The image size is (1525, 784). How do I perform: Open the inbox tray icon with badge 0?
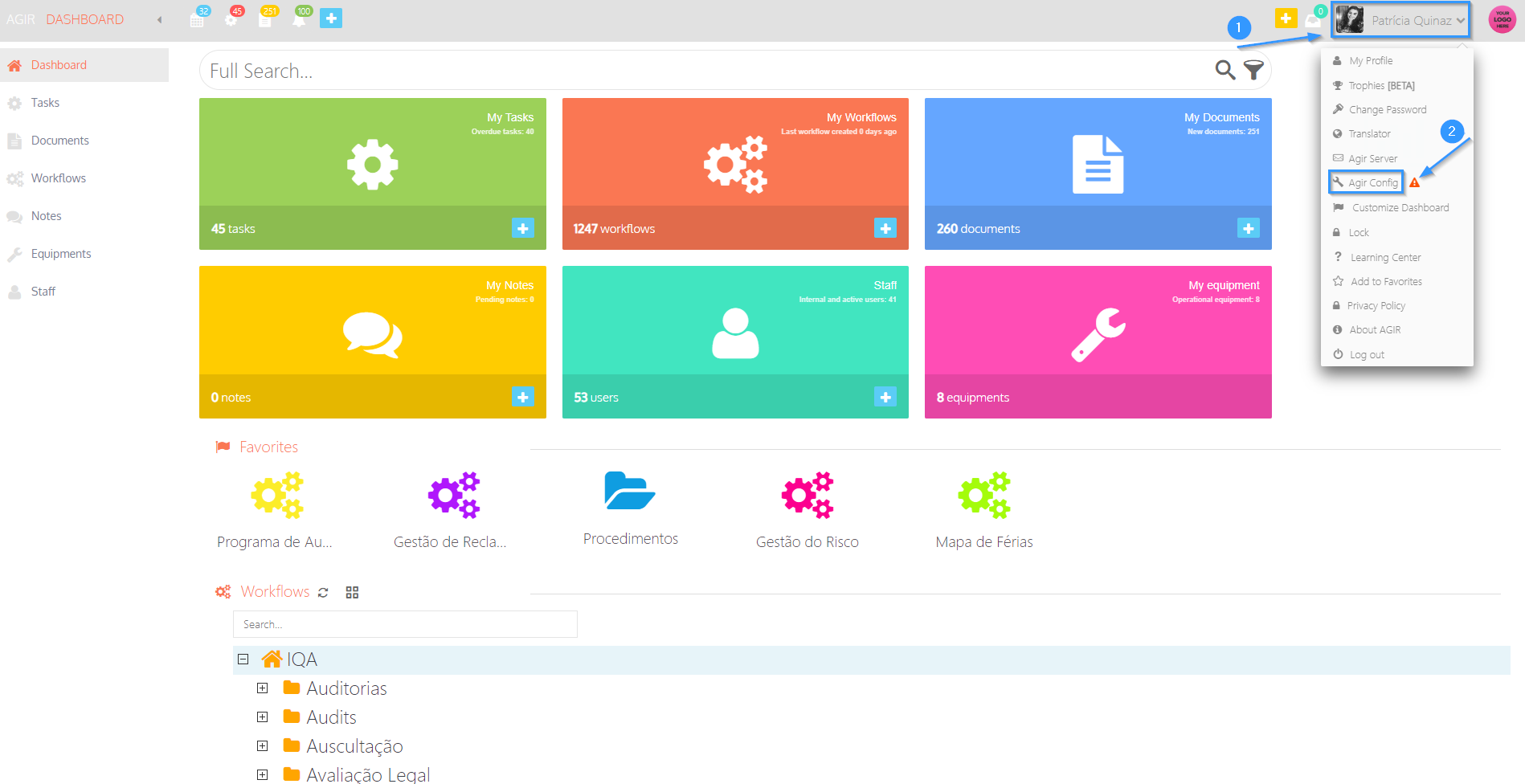pyautogui.click(x=1314, y=19)
